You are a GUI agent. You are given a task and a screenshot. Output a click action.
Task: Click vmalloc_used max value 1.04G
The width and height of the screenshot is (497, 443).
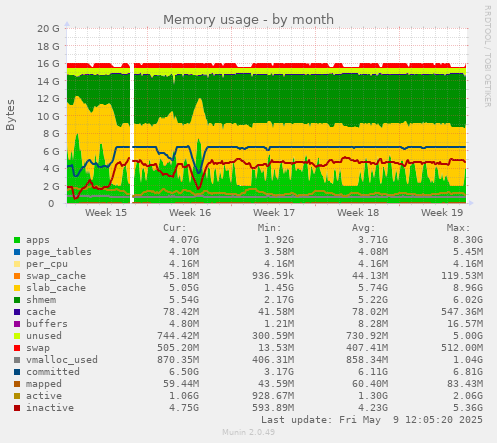tap(468, 360)
